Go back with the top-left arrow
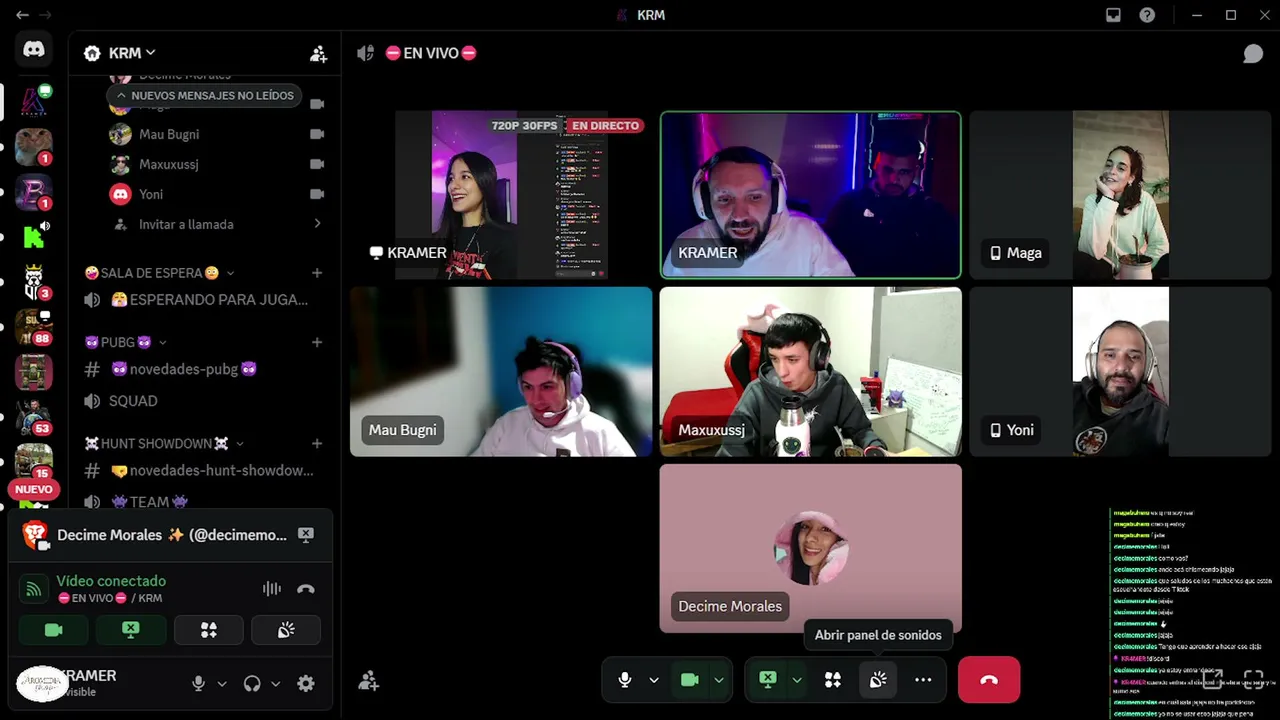This screenshot has height=720, width=1280. click(22, 15)
